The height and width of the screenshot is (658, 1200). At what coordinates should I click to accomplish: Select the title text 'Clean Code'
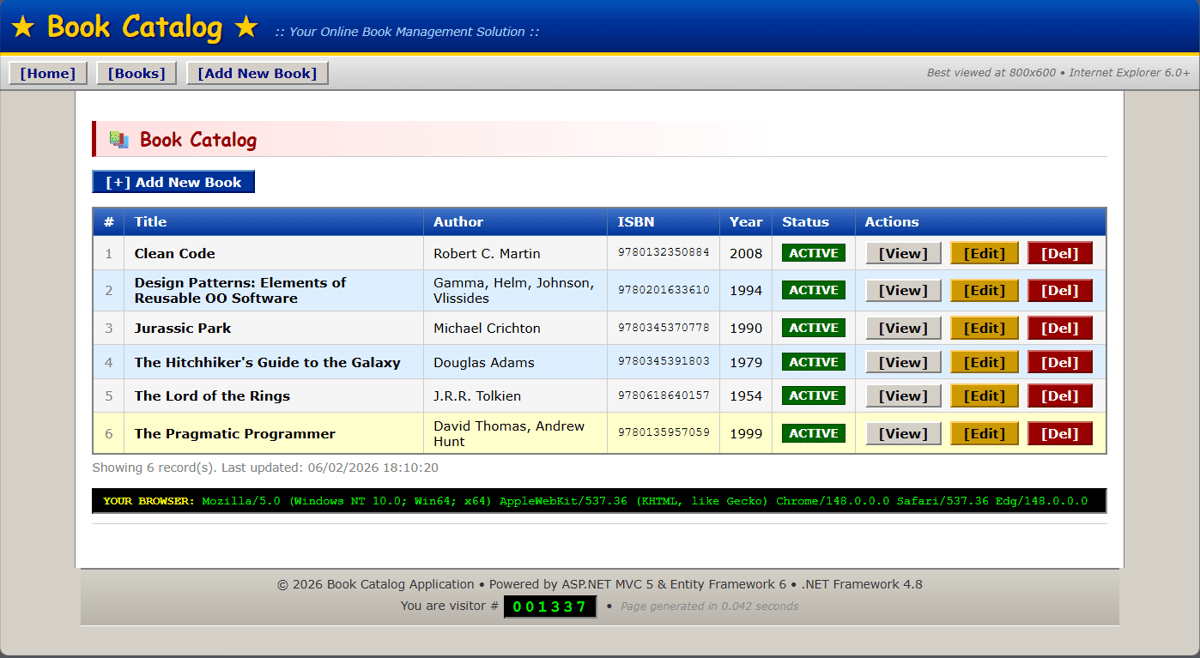175,254
